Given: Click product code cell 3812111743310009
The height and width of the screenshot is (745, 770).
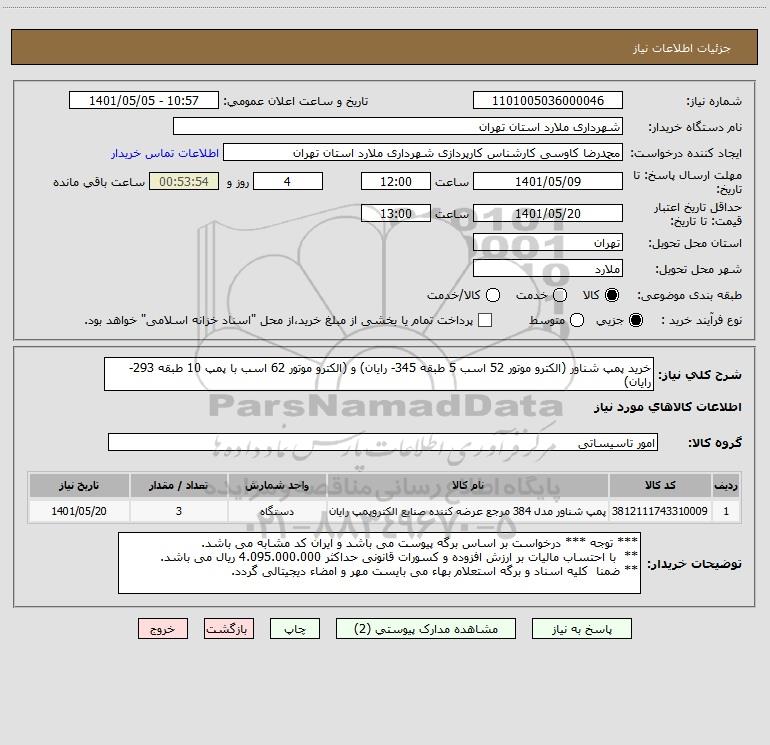Looking at the screenshot, I should click(x=660, y=511).
